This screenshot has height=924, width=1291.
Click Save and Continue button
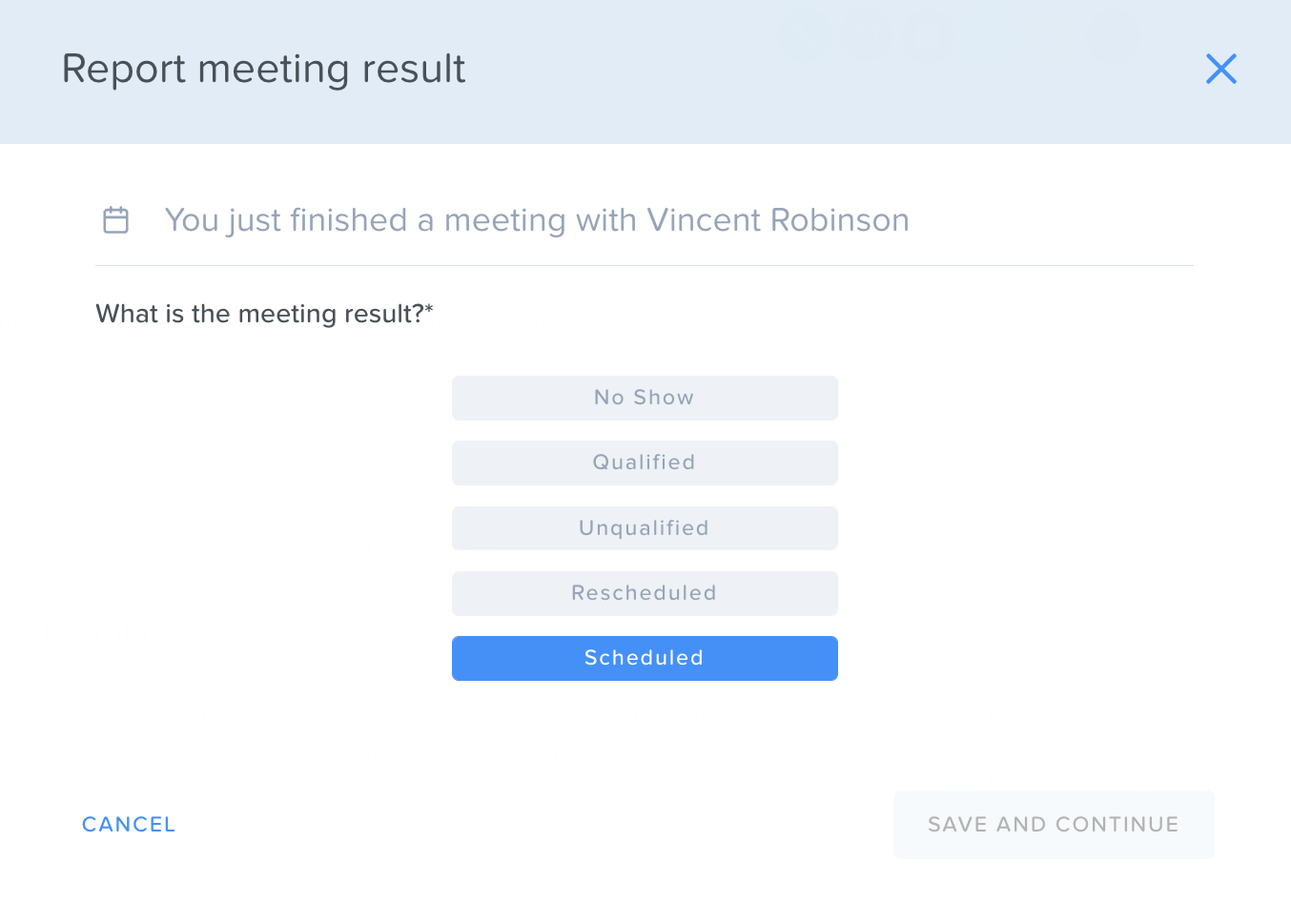(1054, 825)
